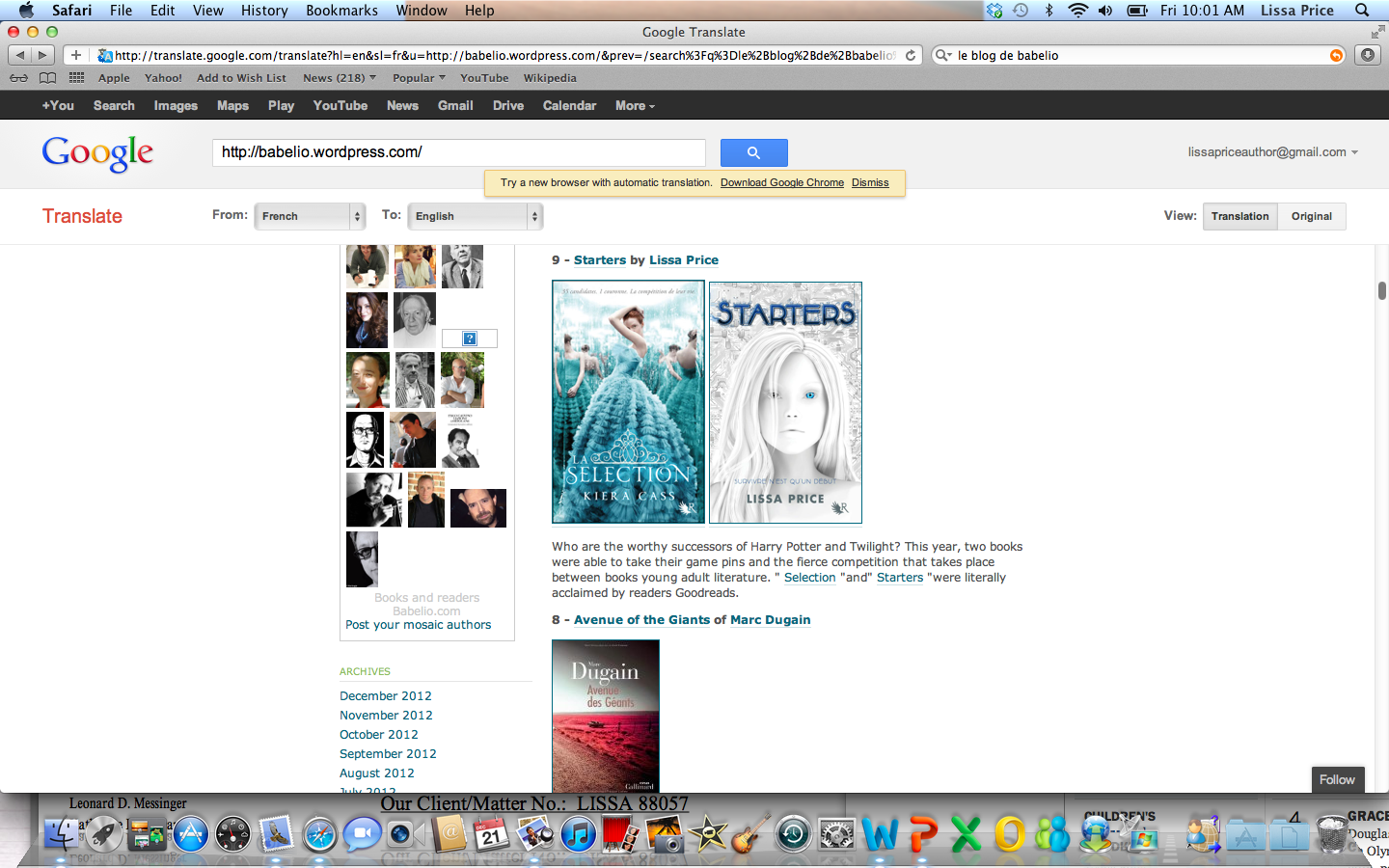1389x868 pixels.
Task: Expand the Popular bookmarks folder
Action: pos(419,78)
